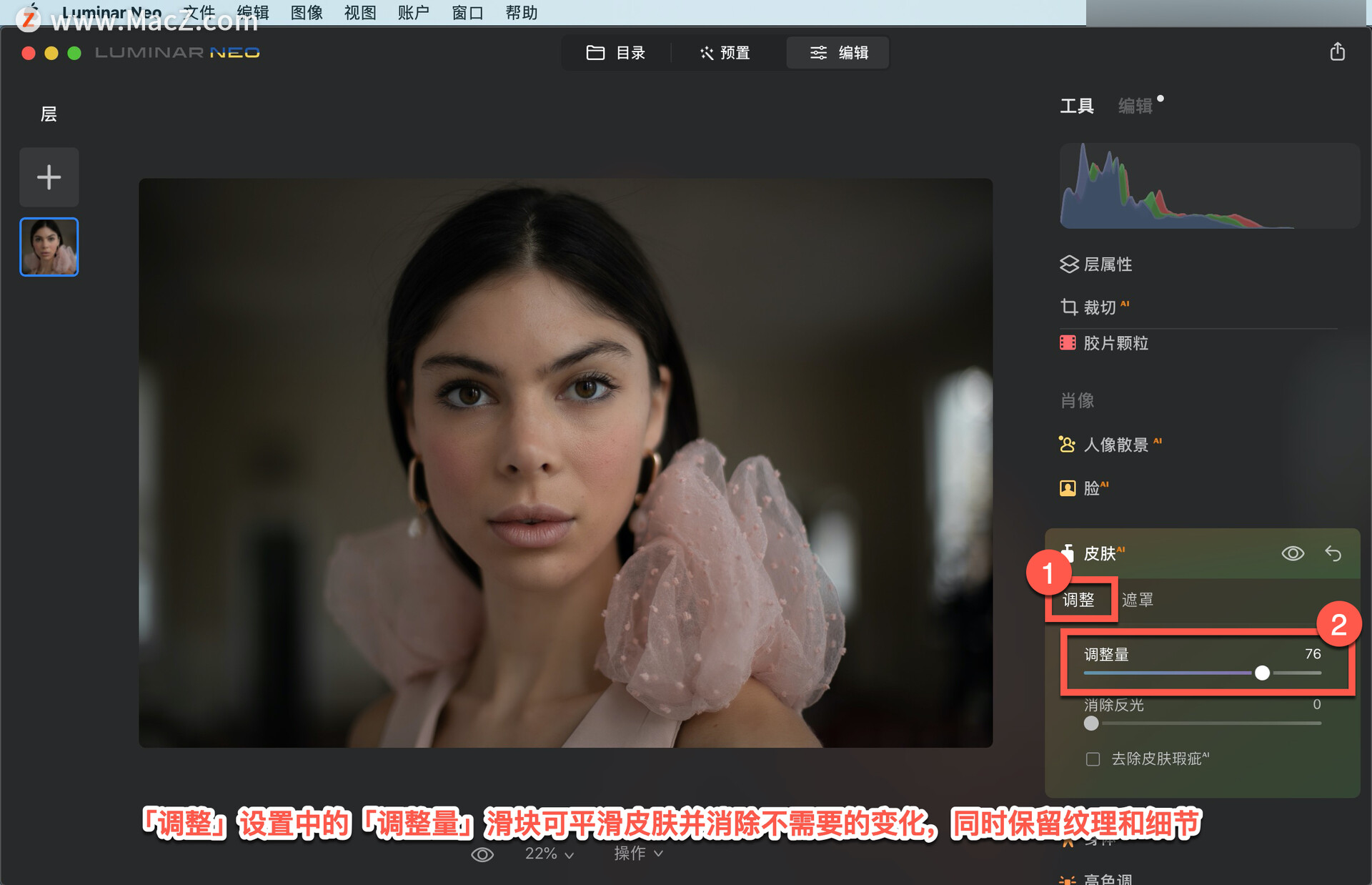Switch to the 编辑 tab in right panel
The image size is (1372, 885).
click(x=1135, y=106)
